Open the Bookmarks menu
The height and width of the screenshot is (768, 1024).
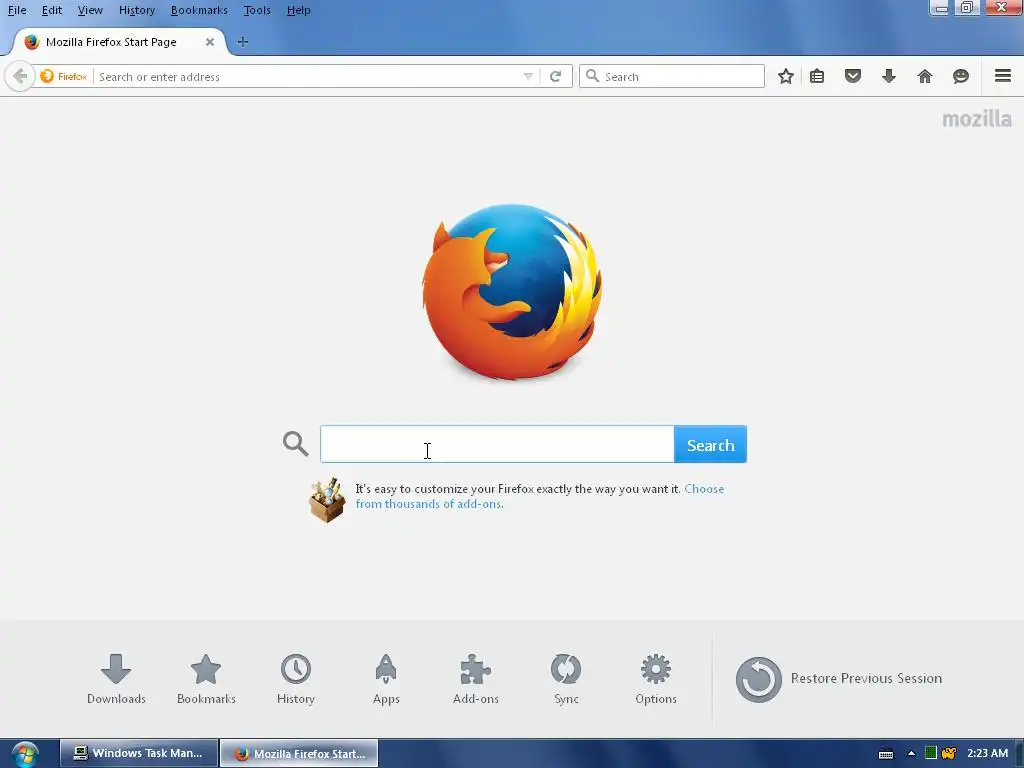[x=199, y=10]
